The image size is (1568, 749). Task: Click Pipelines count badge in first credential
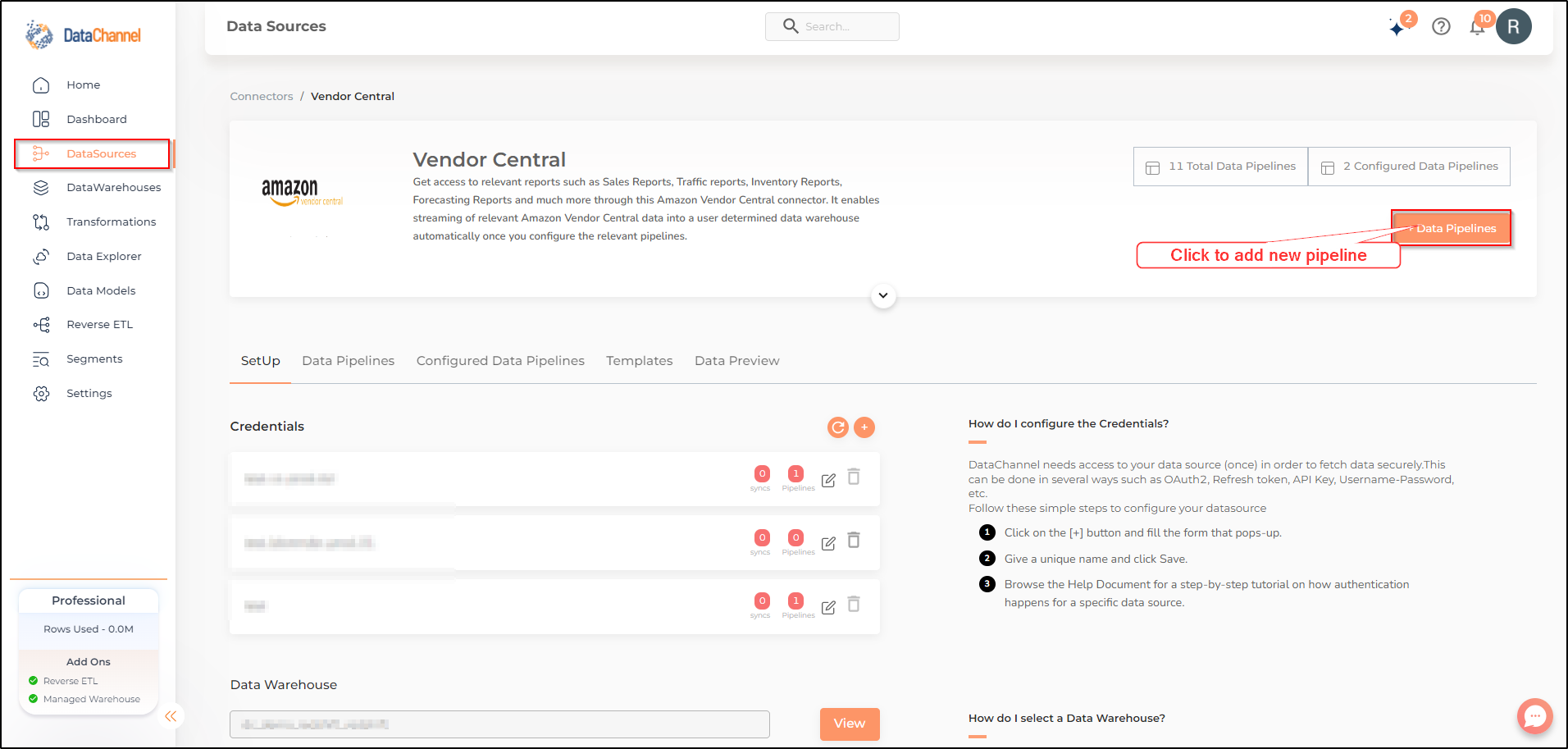(x=795, y=473)
